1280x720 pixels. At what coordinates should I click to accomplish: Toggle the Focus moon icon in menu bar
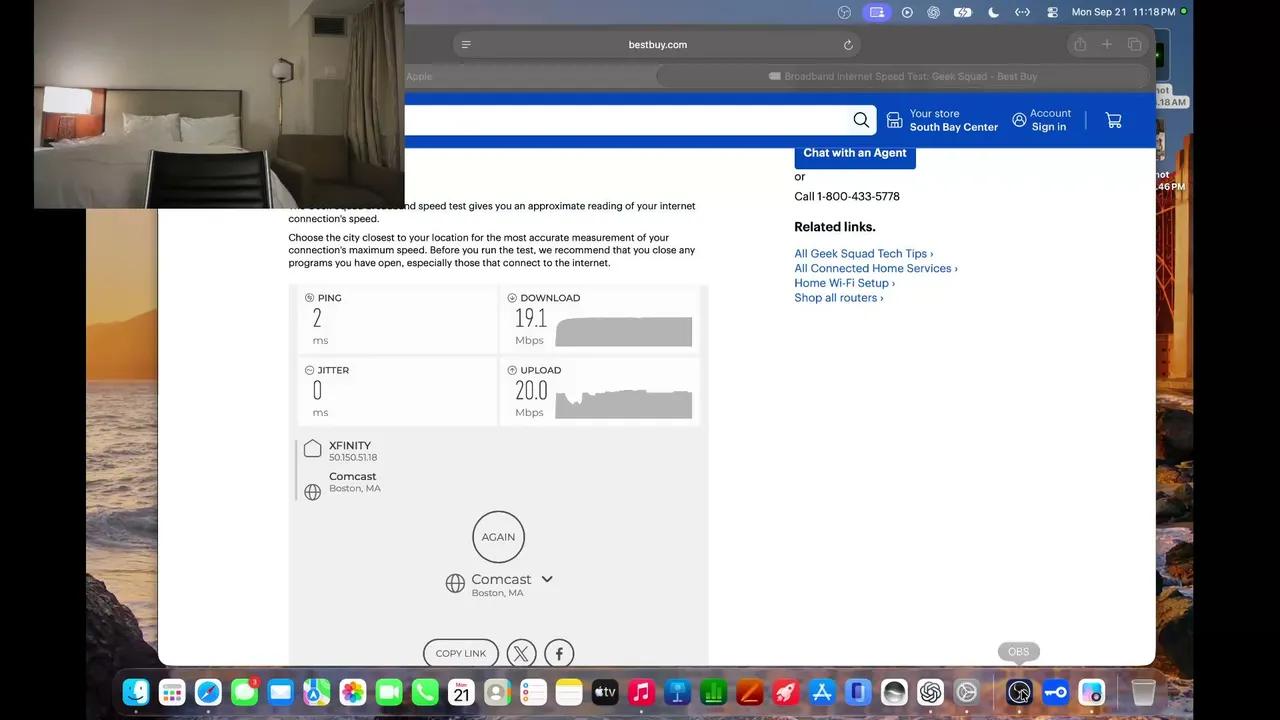tap(993, 12)
